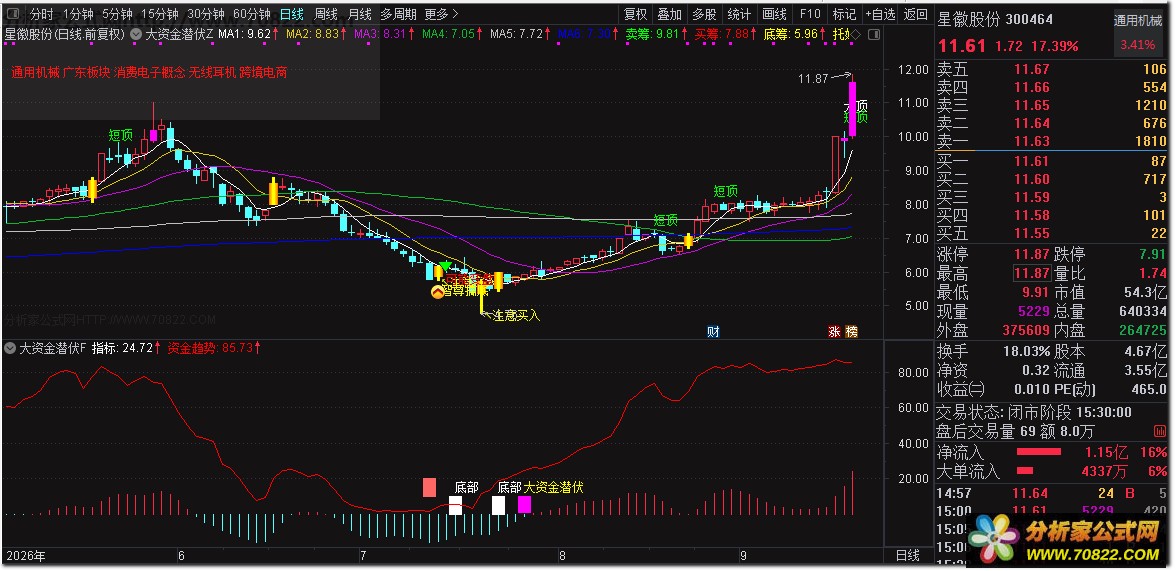This screenshot has height=571, width=1176.
Task: Click the green triangle signal marker on candles
Action: pyautogui.click(x=446, y=266)
